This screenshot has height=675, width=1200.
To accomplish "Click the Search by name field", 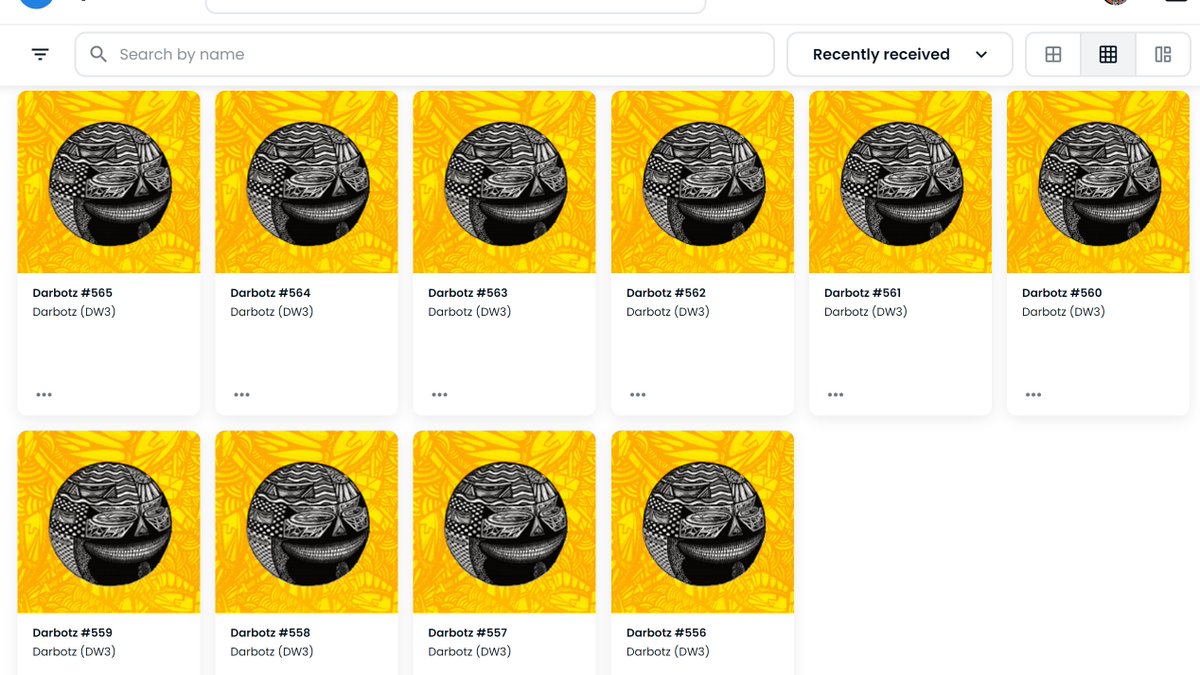I will point(425,54).
